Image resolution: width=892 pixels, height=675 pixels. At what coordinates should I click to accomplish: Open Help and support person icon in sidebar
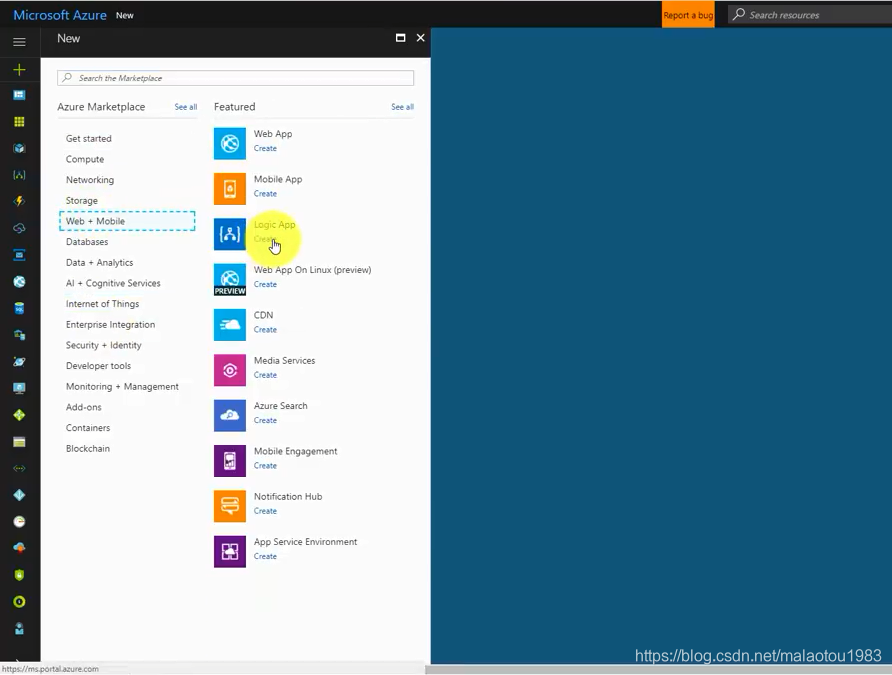[x=19, y=628]
